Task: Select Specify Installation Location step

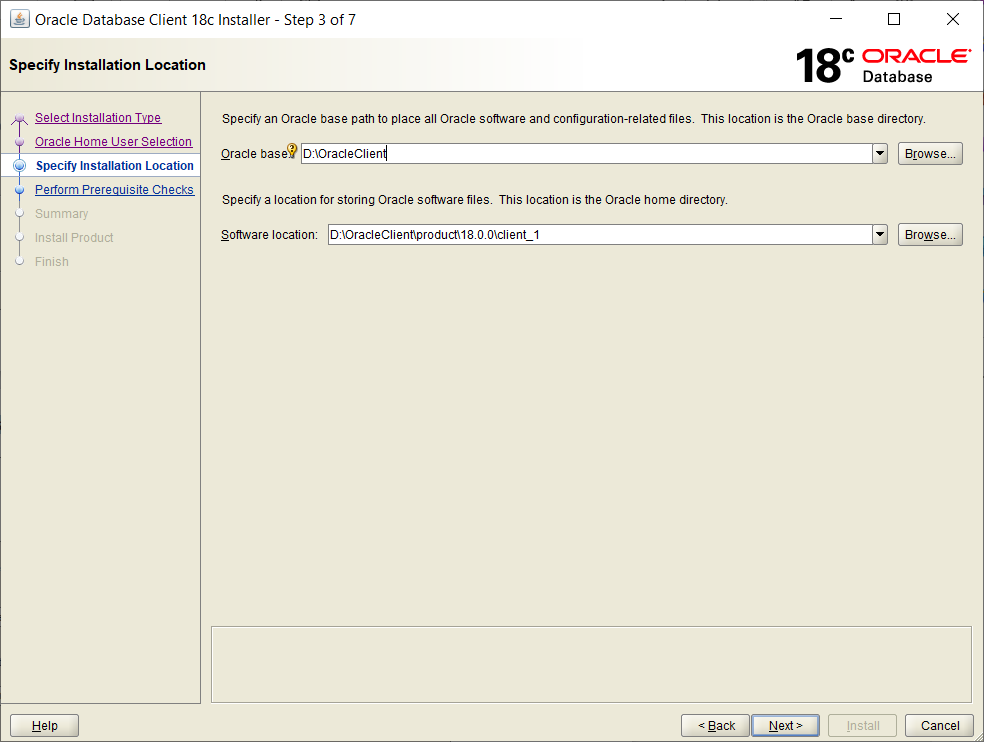Action: [115, 166]
